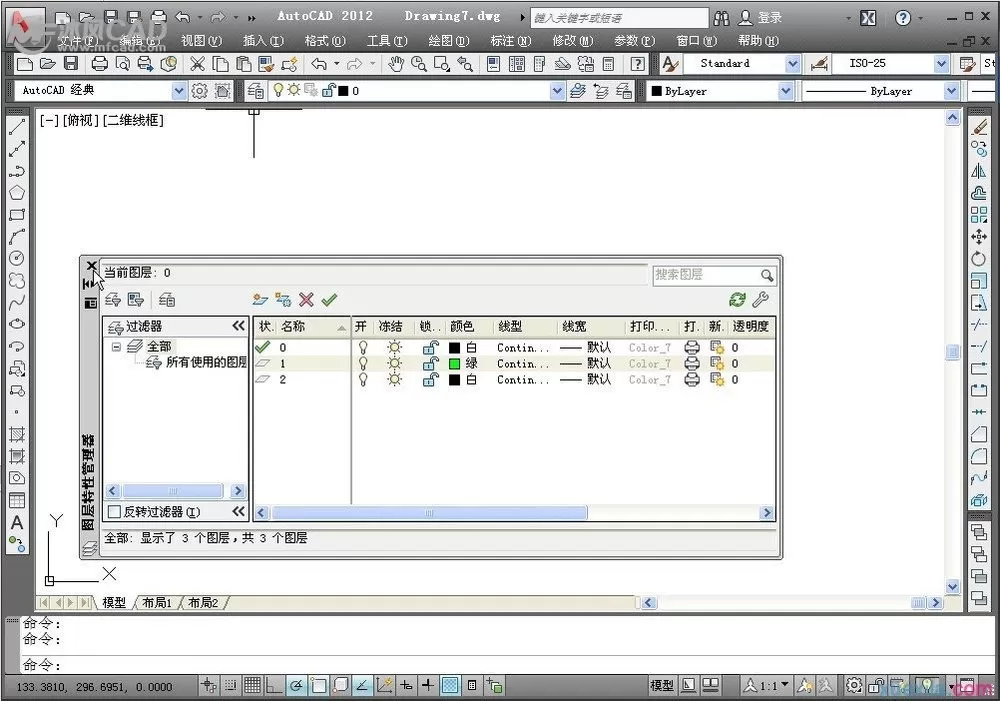The height and width of the screenshot is (701, 1000).
Task: Set current layer with green checkmark icon
Action: click(x=329, y=300)
